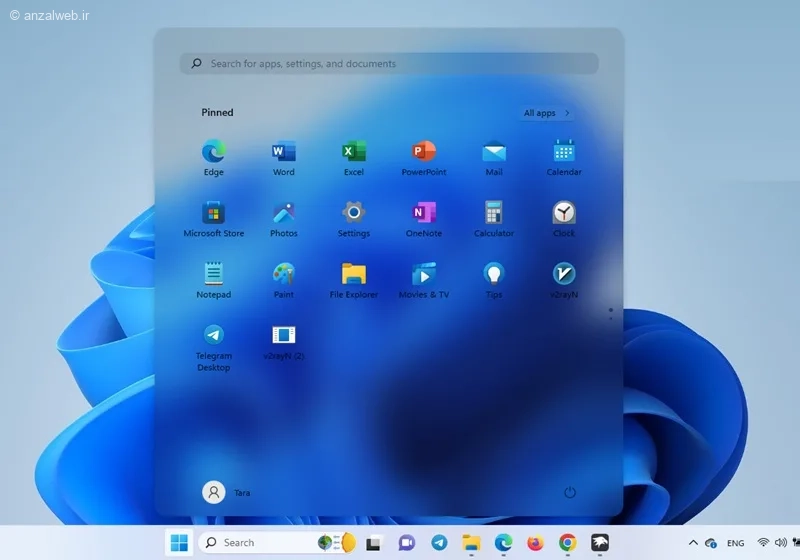The image size is (800, 560).
Task: Launch PowerPoint pinned app
Action: [x=423, y=158]
